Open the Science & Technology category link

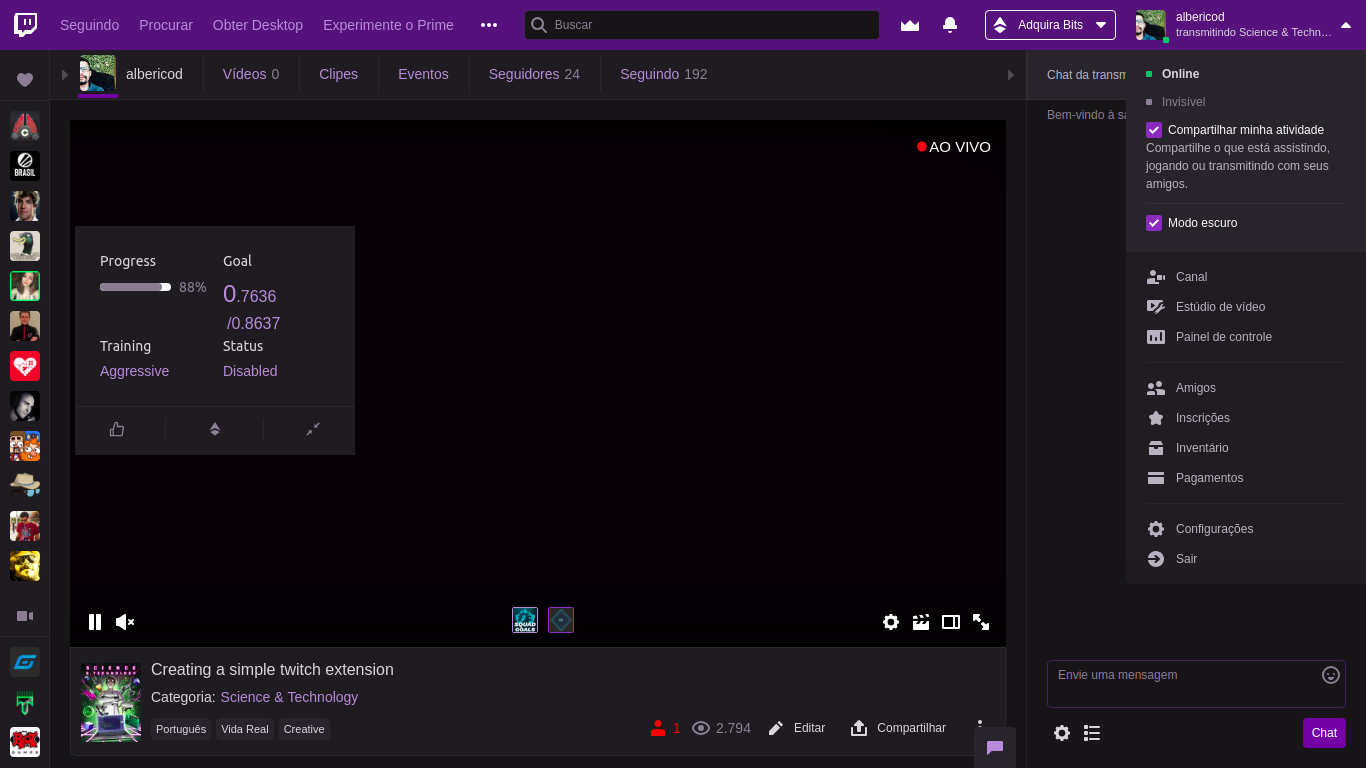coord(289,697)
